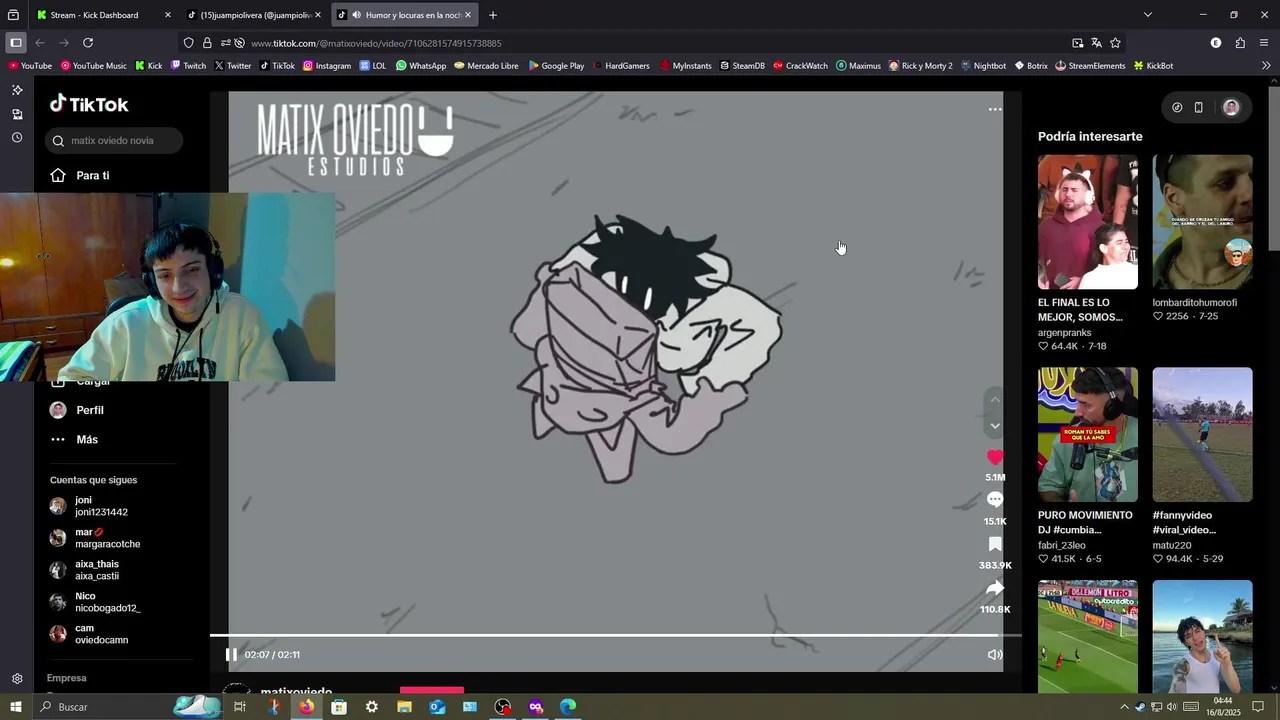Seek on the video progress bar
The image size is (1280, 720).
coord(615,635)
